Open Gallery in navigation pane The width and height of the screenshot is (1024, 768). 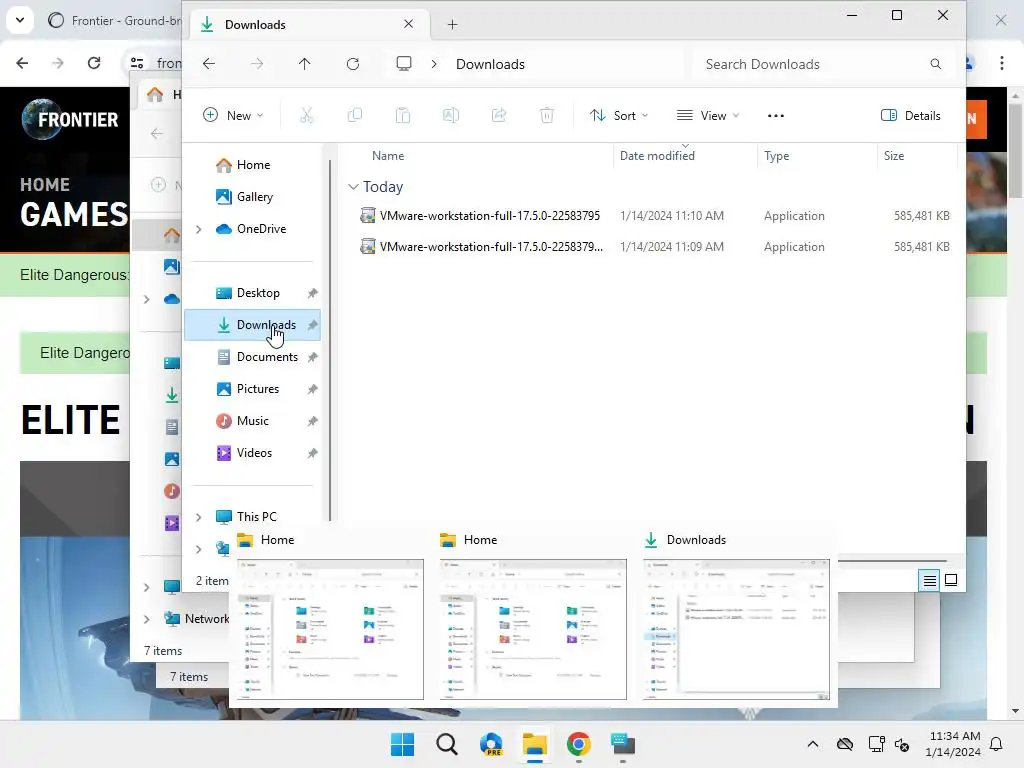253,197
